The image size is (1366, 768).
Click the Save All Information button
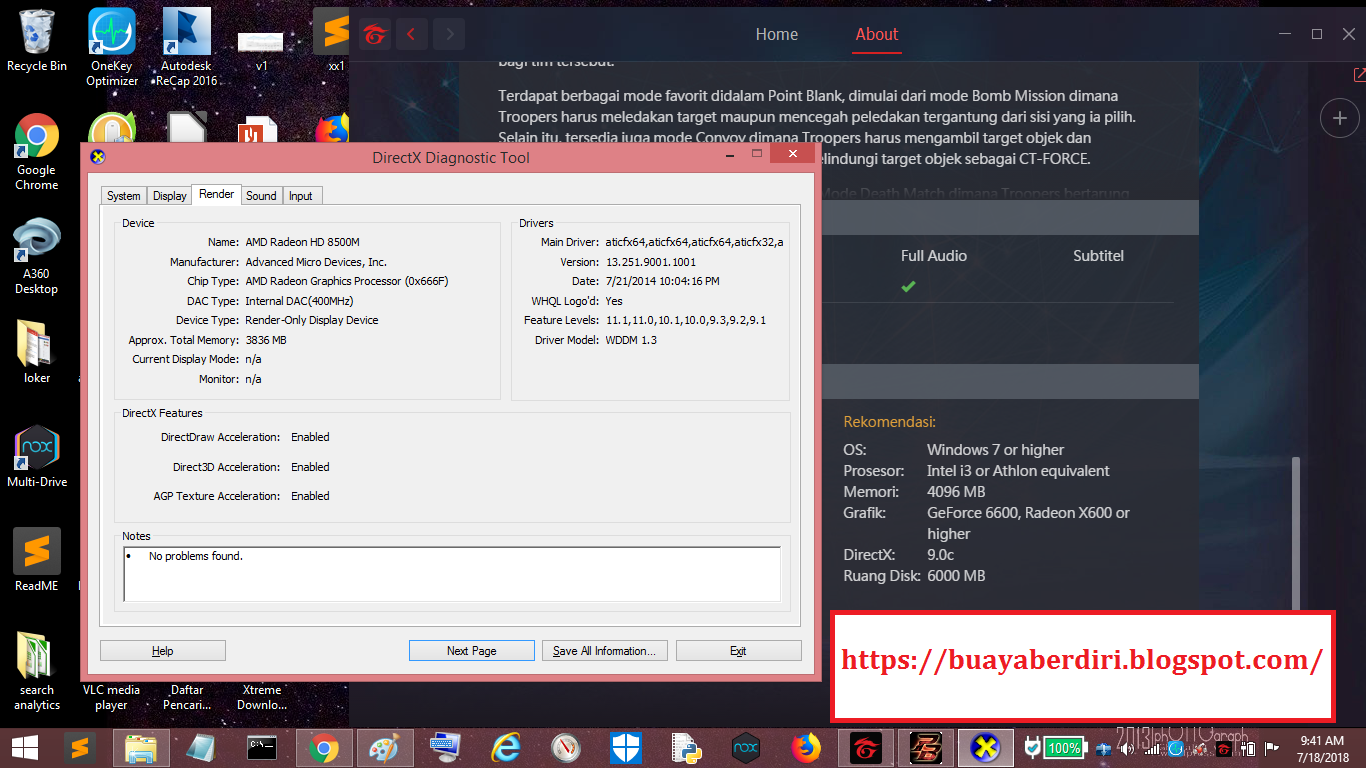604,650
